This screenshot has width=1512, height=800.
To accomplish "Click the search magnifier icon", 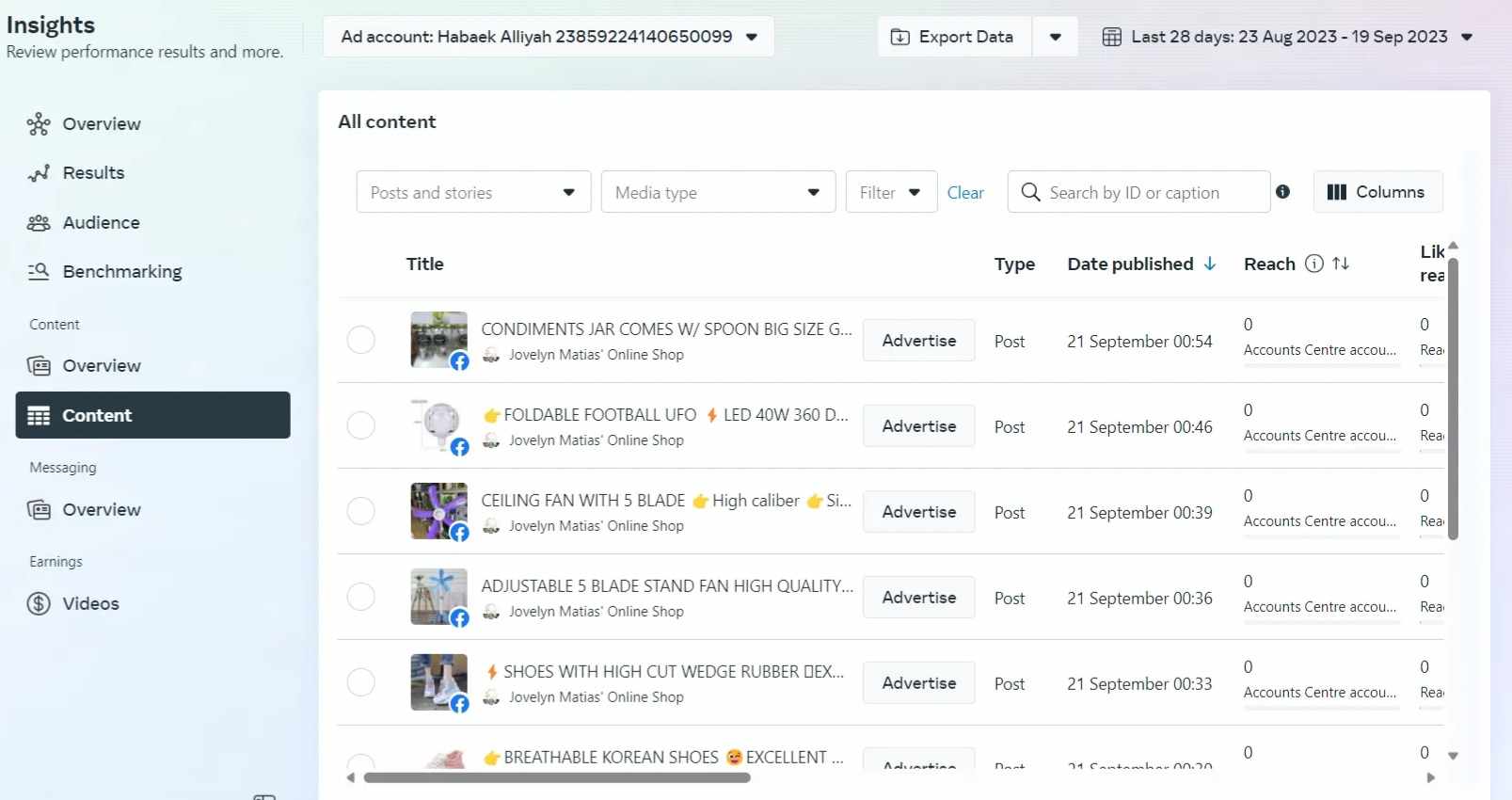I will click(x=1031, y=192).
